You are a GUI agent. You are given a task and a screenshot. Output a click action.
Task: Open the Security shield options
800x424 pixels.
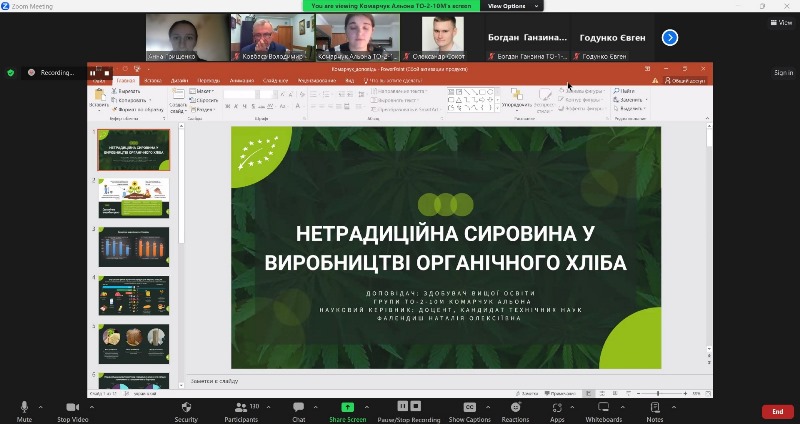pyautogui.click(x=186, y=407)
